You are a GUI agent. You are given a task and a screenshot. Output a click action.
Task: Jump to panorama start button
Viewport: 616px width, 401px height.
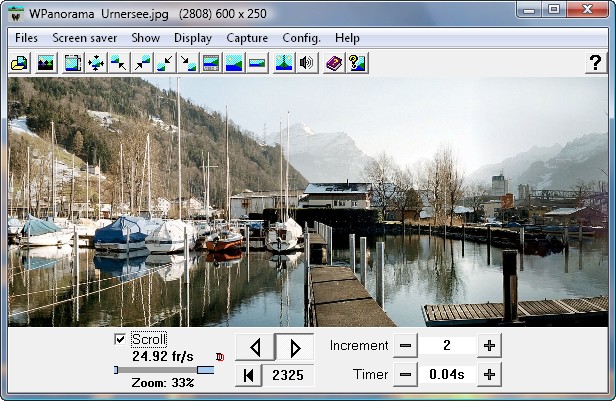coord(248,375)
